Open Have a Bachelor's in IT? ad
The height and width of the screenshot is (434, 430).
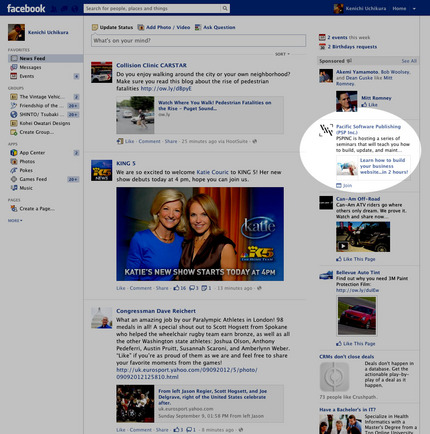pos(348,410)
